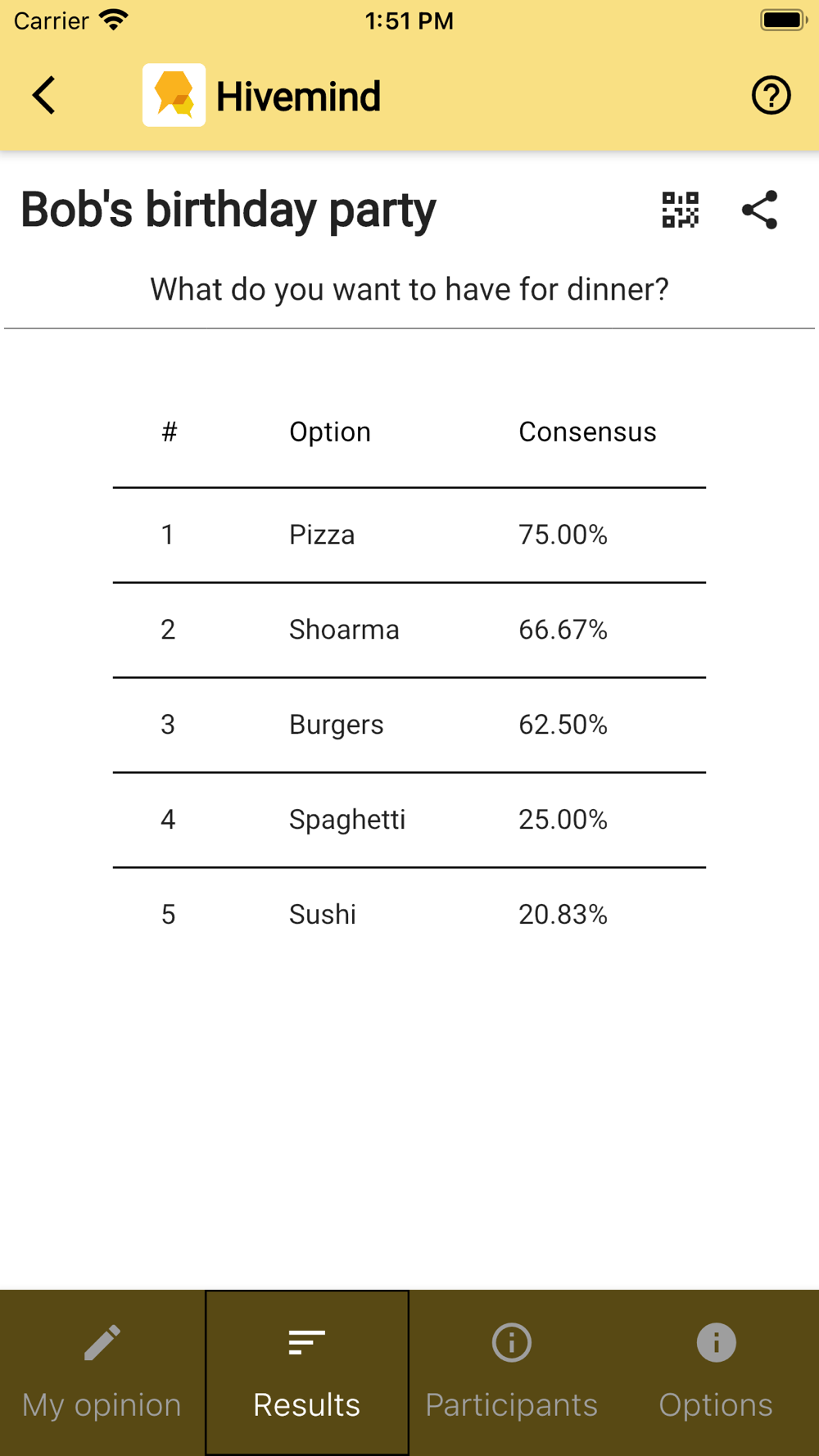The height and width of the screenshot is (1456, 819).
Task: Tap the Hivemind logo icon
Action: point(174,95)
